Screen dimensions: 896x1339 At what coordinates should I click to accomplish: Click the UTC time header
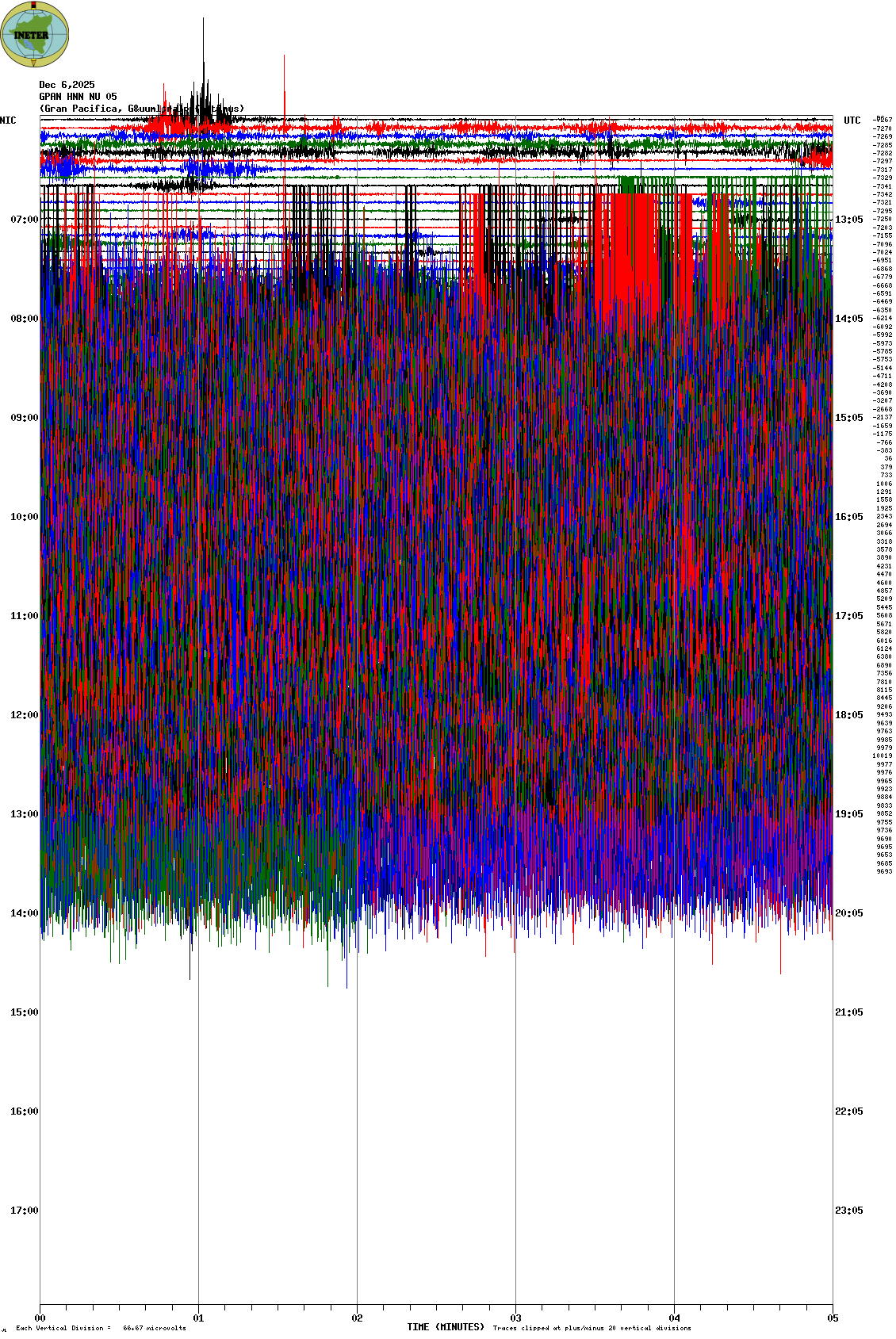852,121
